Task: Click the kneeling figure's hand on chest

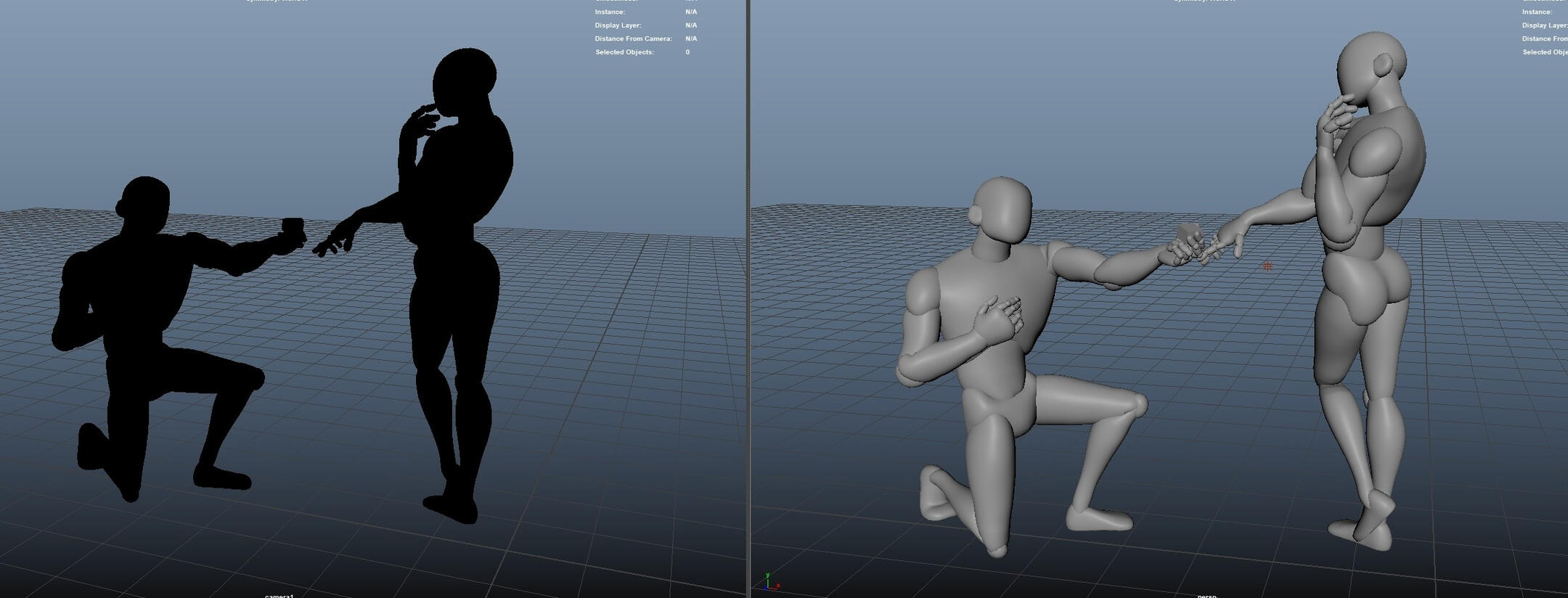Action: point(1002,321)
